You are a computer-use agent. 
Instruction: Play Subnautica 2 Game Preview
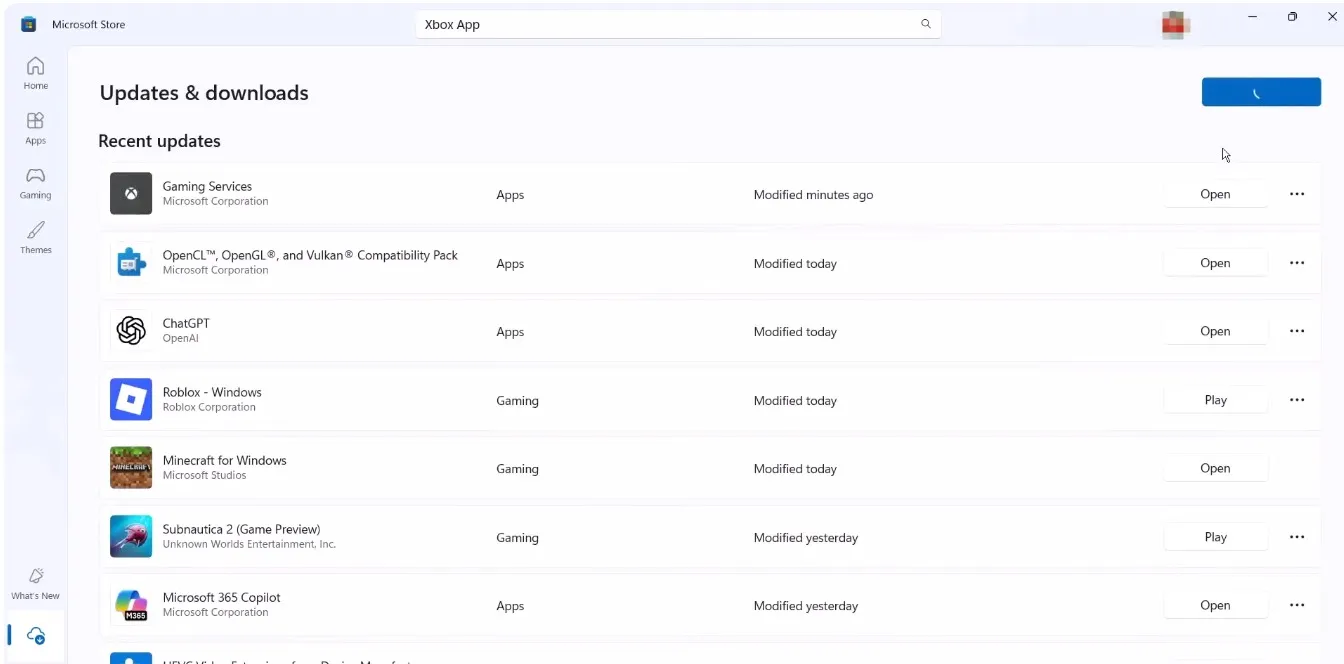click(1215, 537)
